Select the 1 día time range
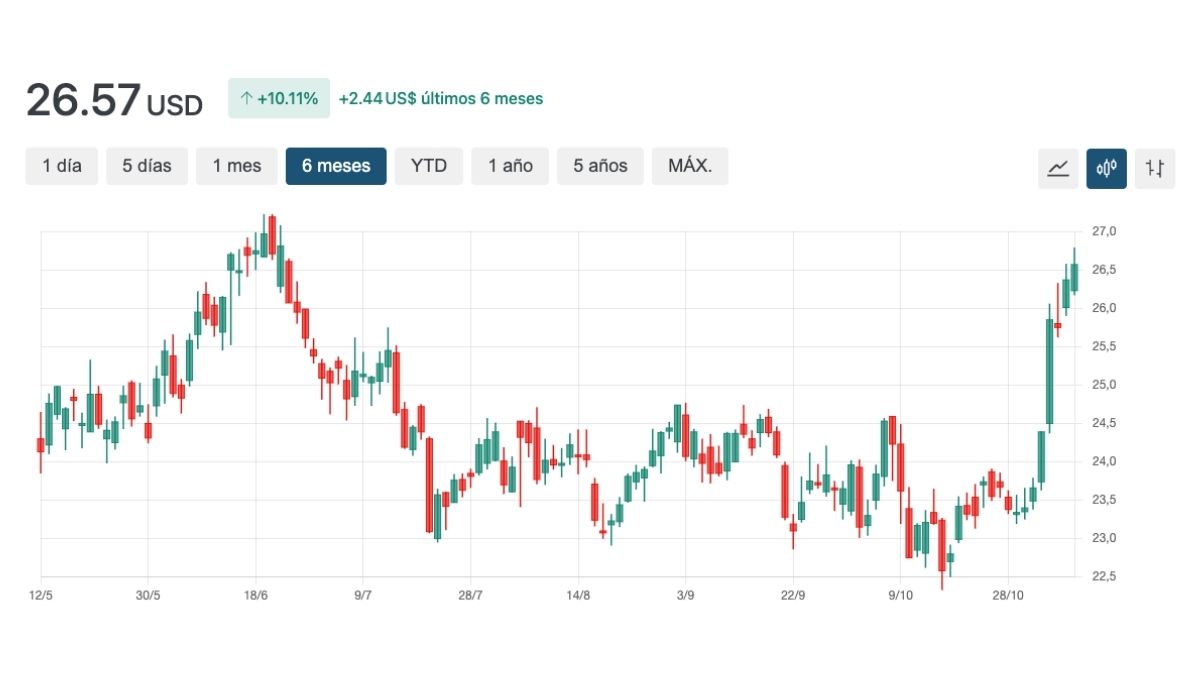This screenshot has width=1200, height=675. (62, 166)
